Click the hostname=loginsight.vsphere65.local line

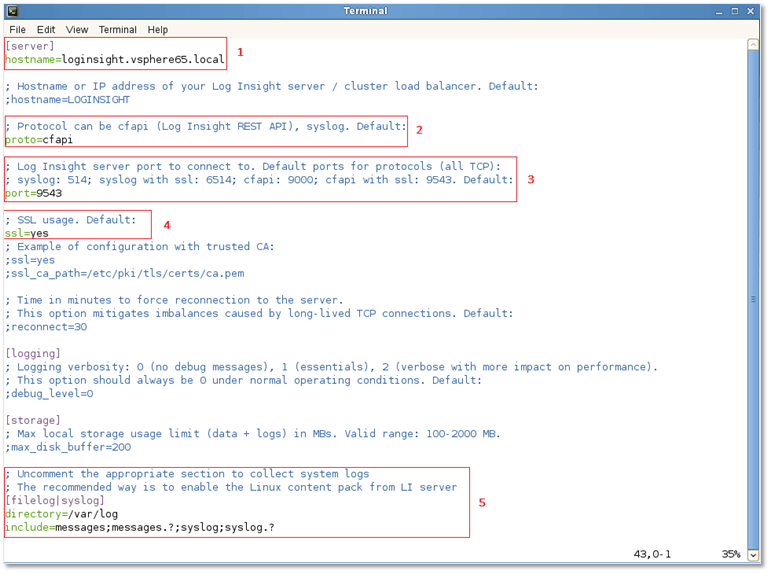[114, 59]
